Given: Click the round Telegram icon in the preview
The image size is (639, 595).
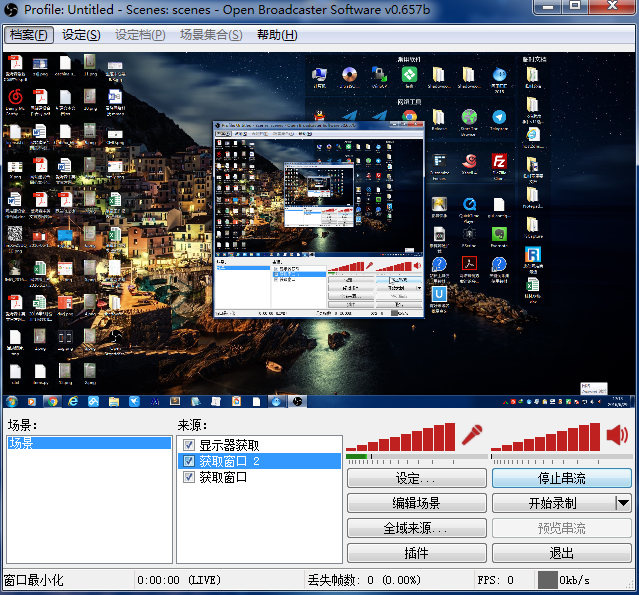Looking at the screenshot, I should pos(499,117).
